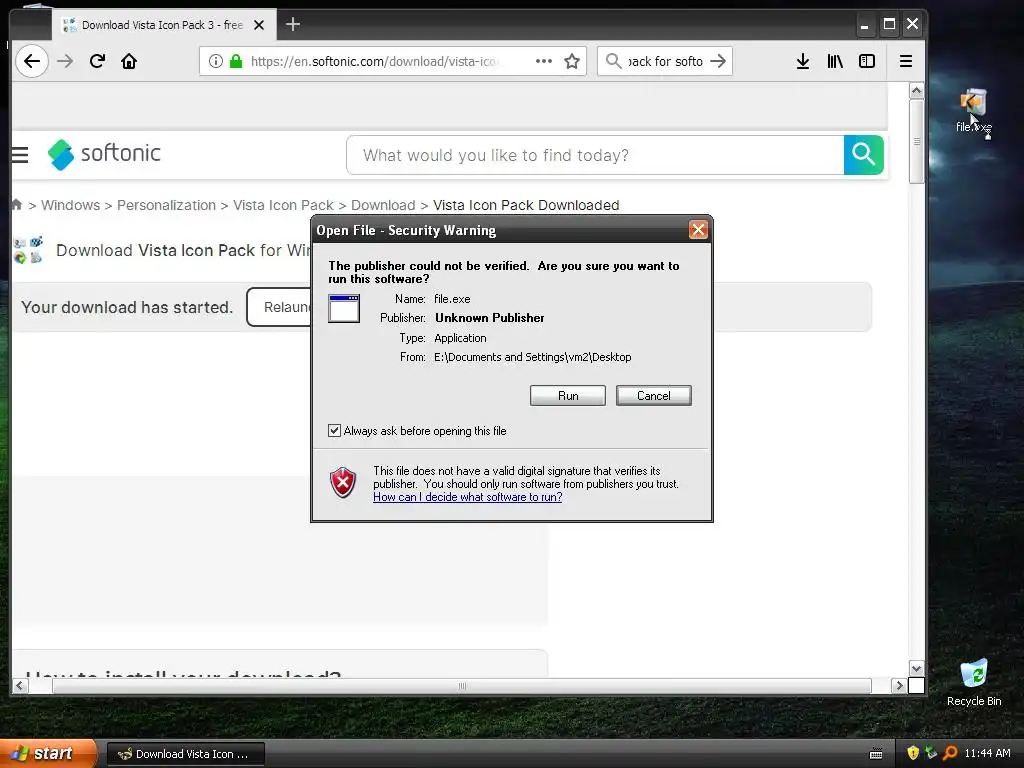Click horizontal scrollbar right arrow
Screen dimensions: 1024x768
point(899,686)
